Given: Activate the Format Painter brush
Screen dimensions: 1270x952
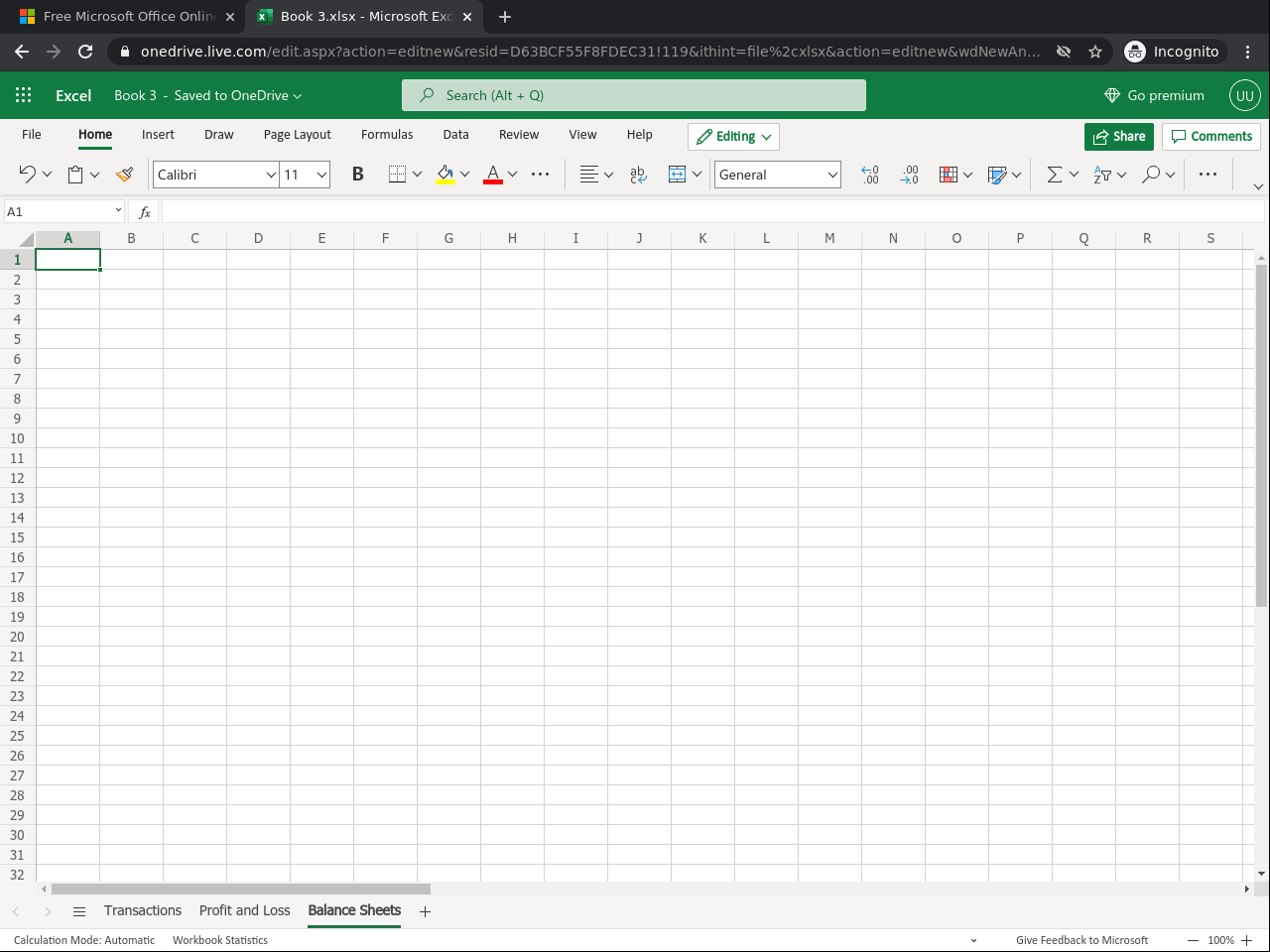Looking at the screenshot, I should tap(124, 175).
